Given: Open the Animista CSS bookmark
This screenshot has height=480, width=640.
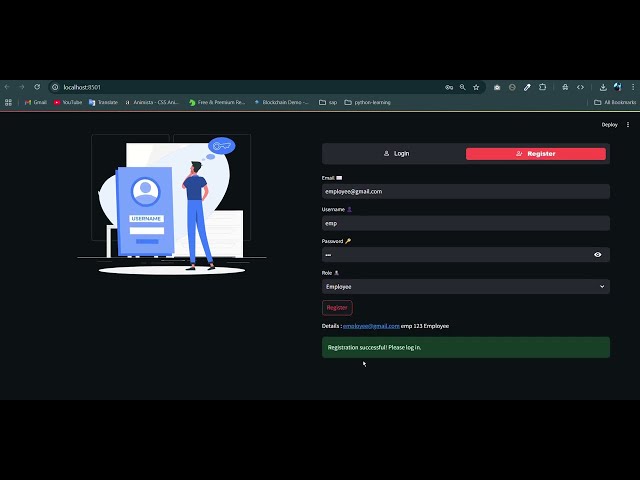Looking at the screenshot, I should (152, 102).
